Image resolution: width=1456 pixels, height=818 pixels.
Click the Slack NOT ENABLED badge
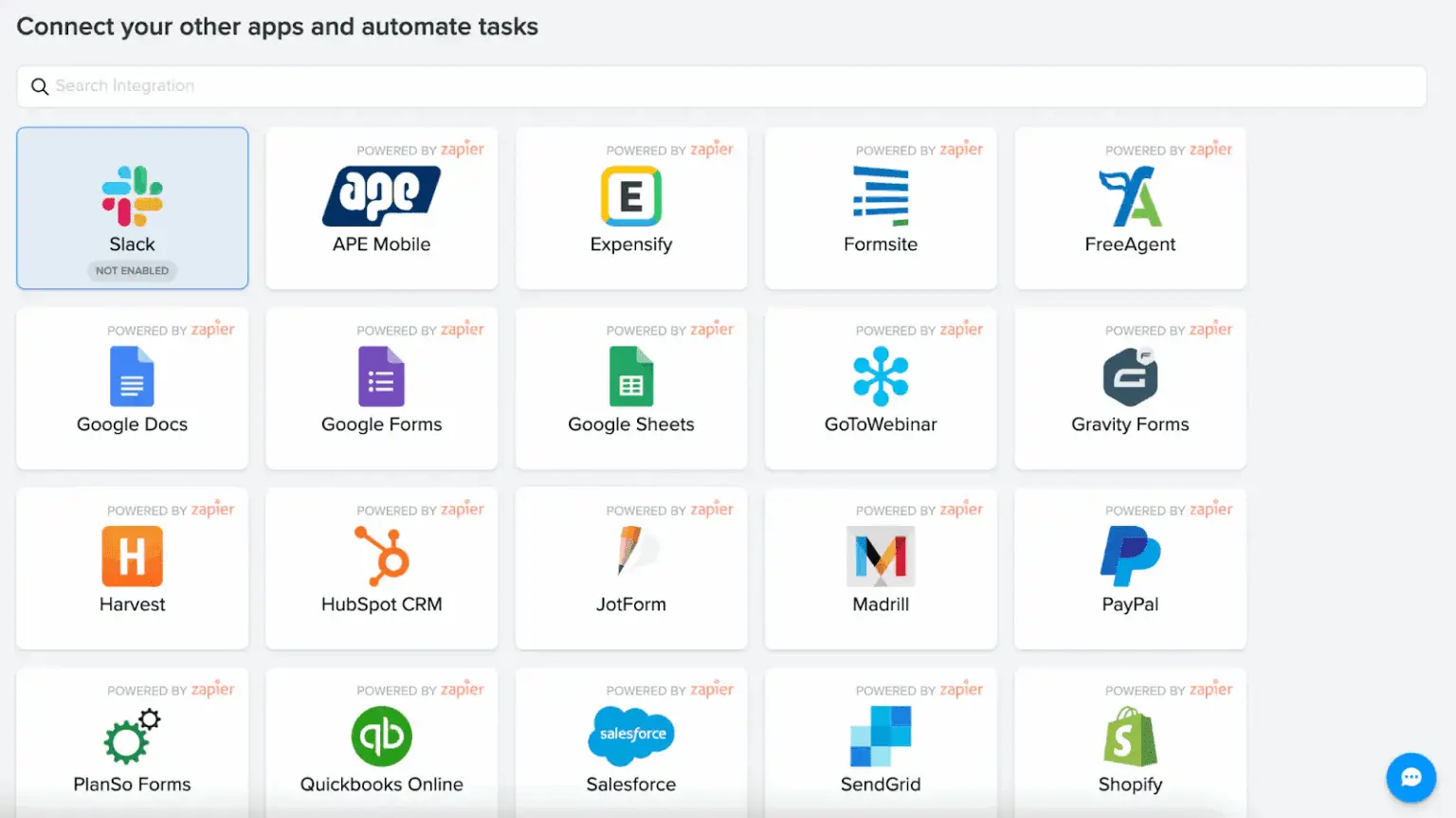click(x=132, y=271)
